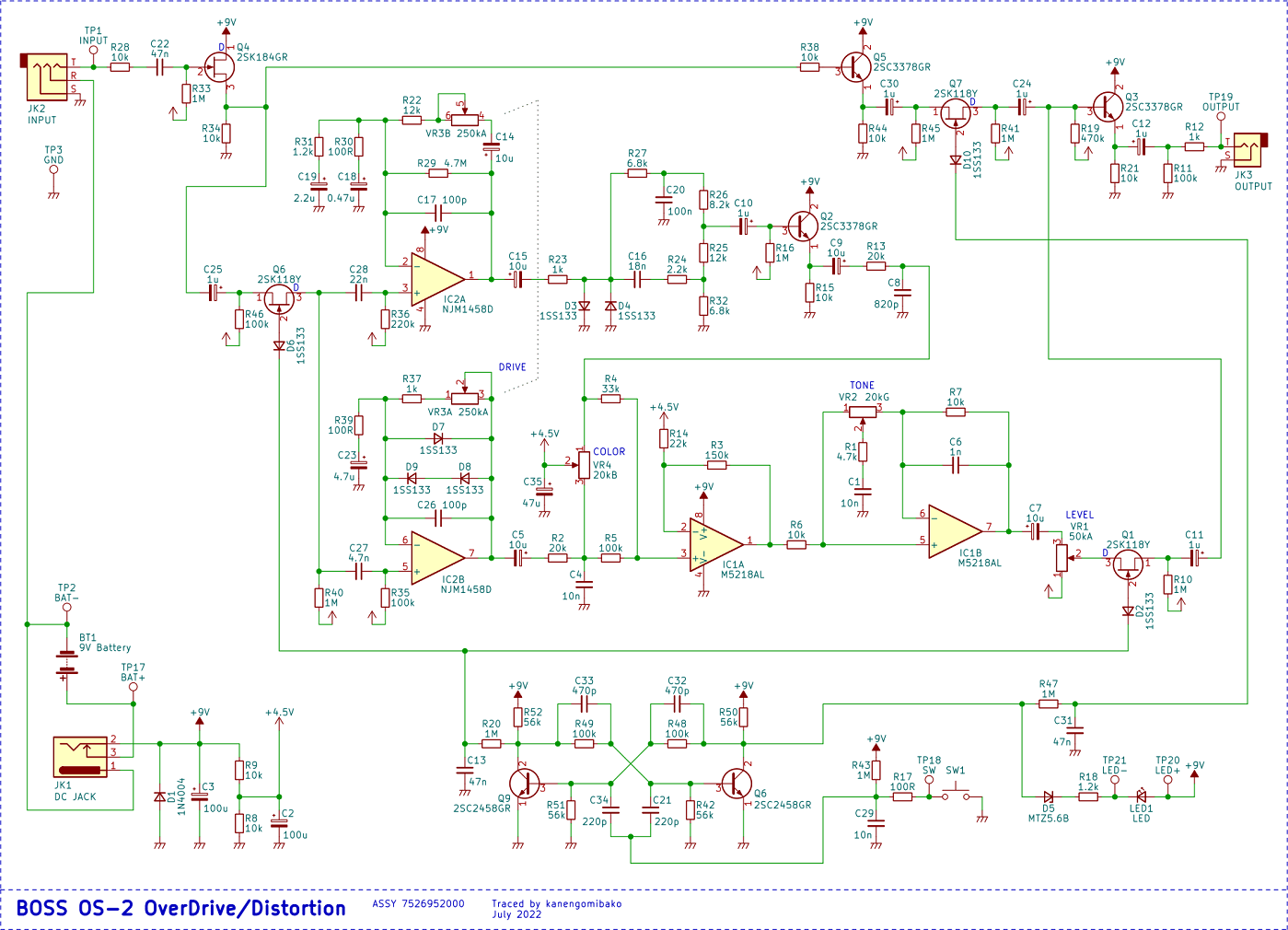Click the blue 'DRIVE' label

point(513,366)
